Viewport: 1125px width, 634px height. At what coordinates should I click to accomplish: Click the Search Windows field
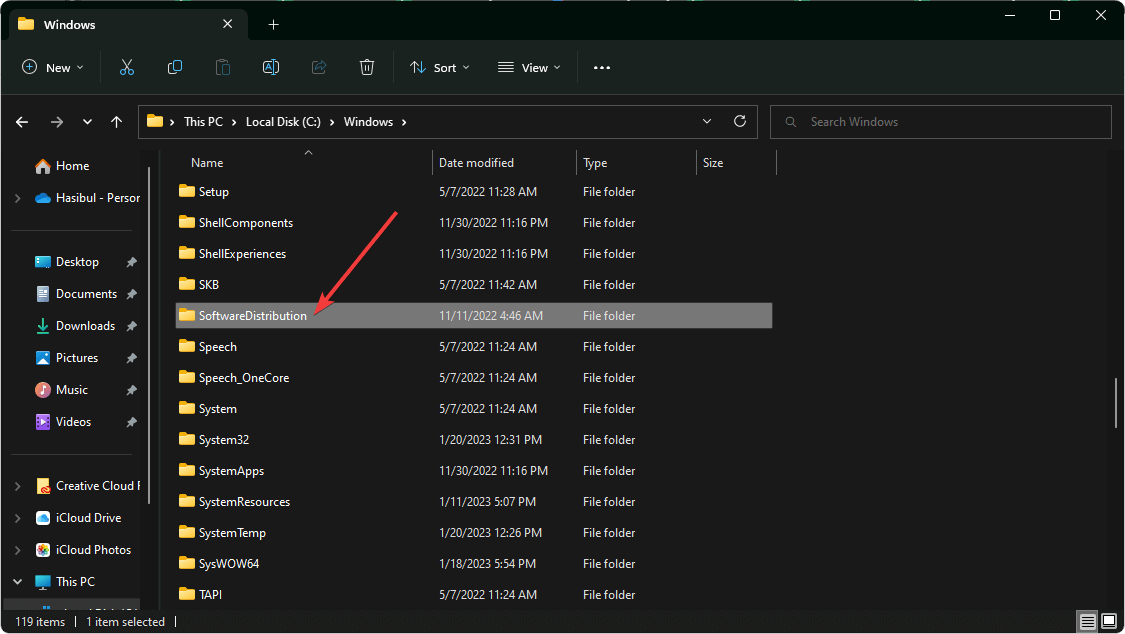tap(940, 122)
